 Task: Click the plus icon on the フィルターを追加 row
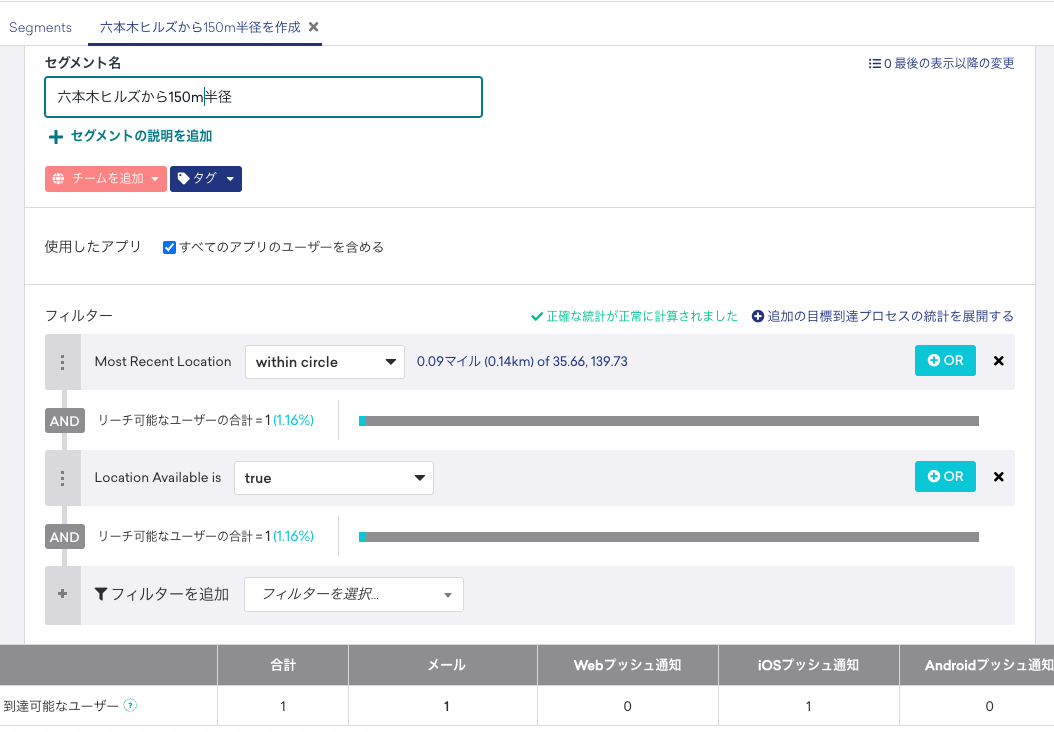(63, 594)
